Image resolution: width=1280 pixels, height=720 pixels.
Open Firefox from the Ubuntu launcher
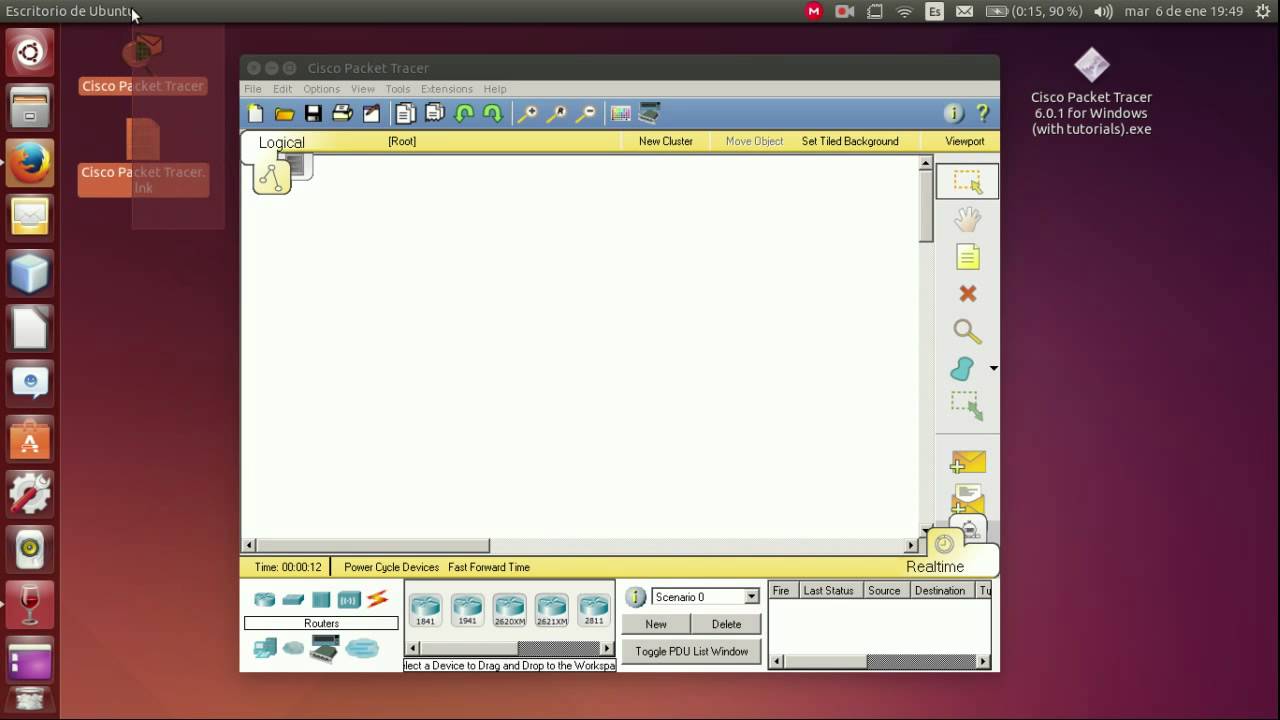click(30, 162)
